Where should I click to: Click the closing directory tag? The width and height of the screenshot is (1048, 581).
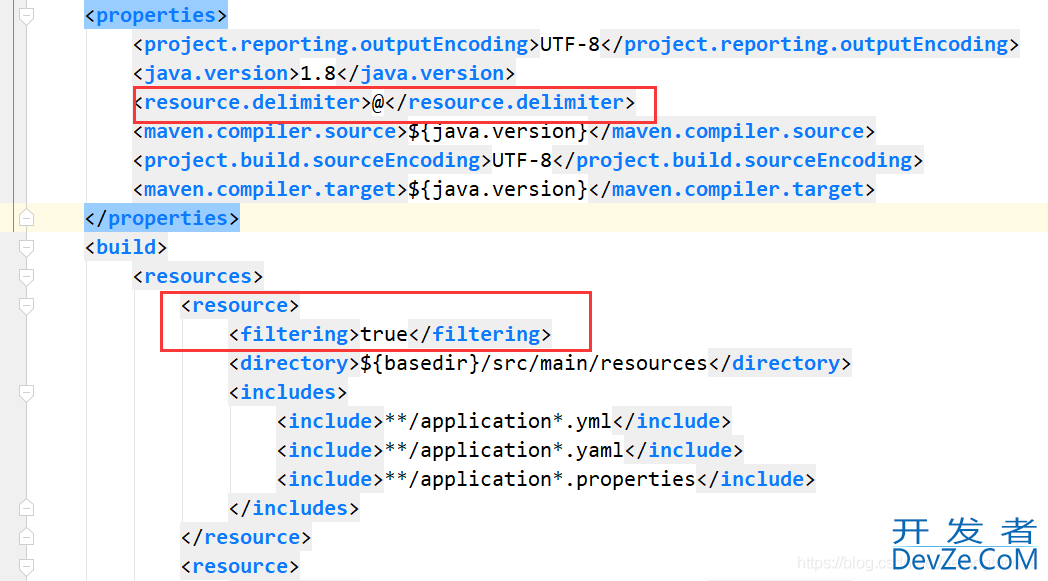pos(780,363)
